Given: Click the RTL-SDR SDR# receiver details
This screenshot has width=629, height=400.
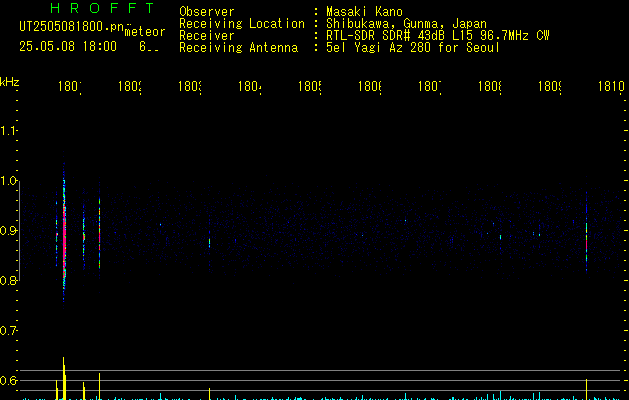Looking at the screenshot, I should (x=437, y=36).
